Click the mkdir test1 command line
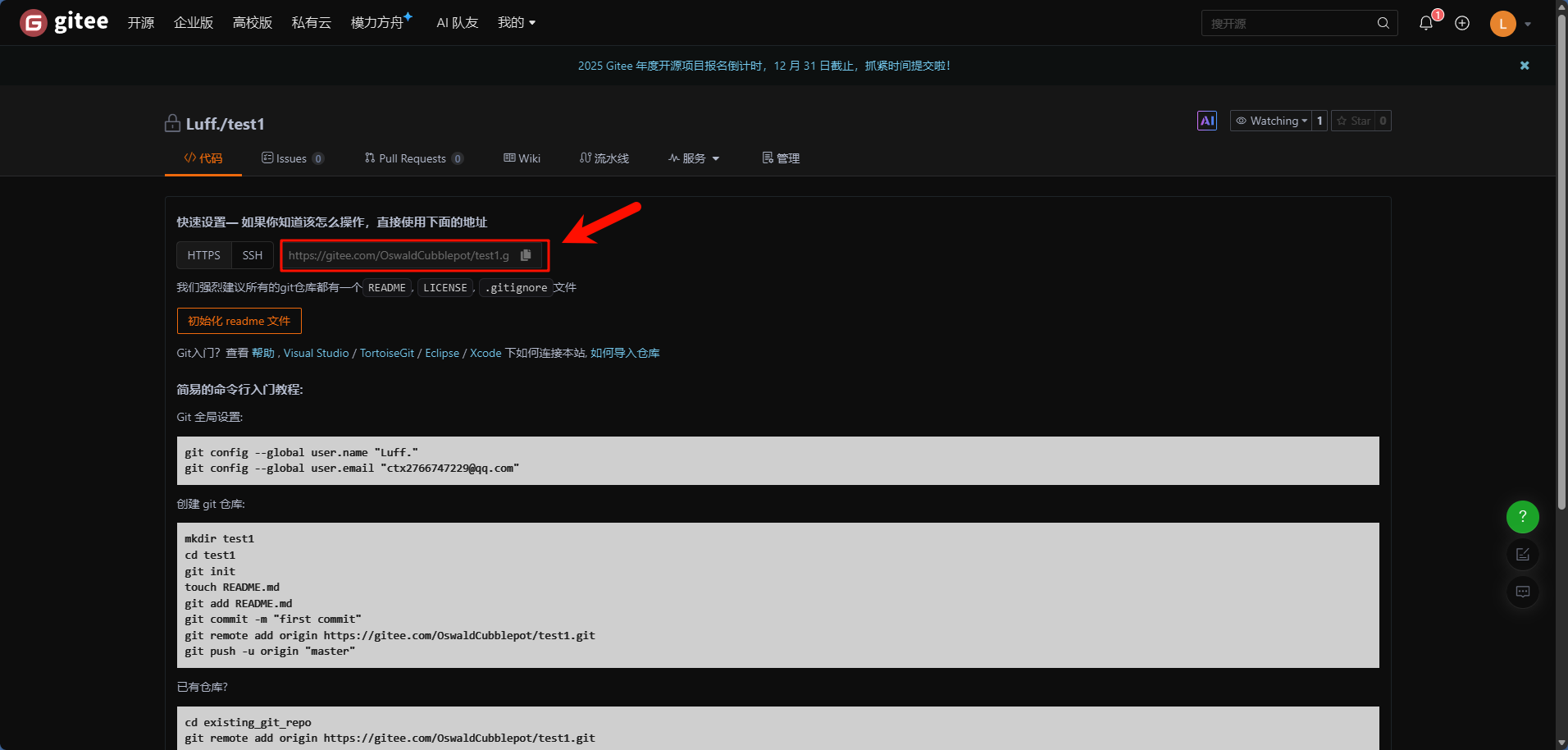 click(219, 539)
